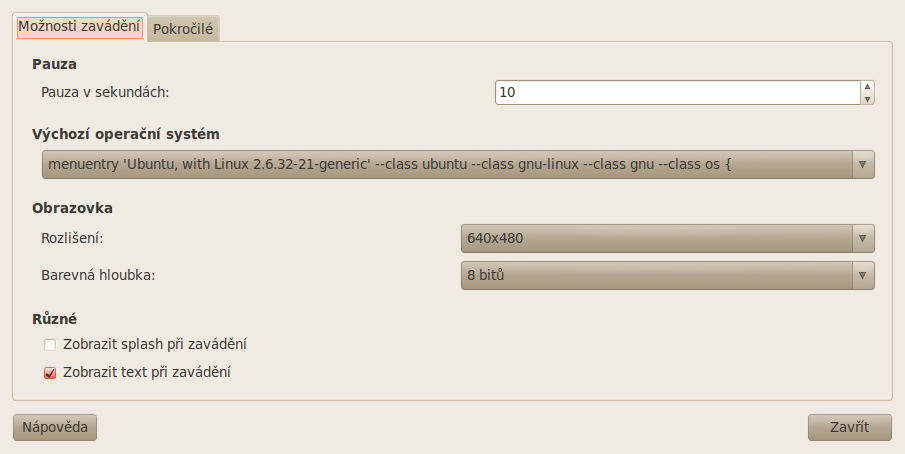Uncheck 'Zobrazit text při zavádění' checkbox
Screen dimensions: 905x454
tap(50, 373)
